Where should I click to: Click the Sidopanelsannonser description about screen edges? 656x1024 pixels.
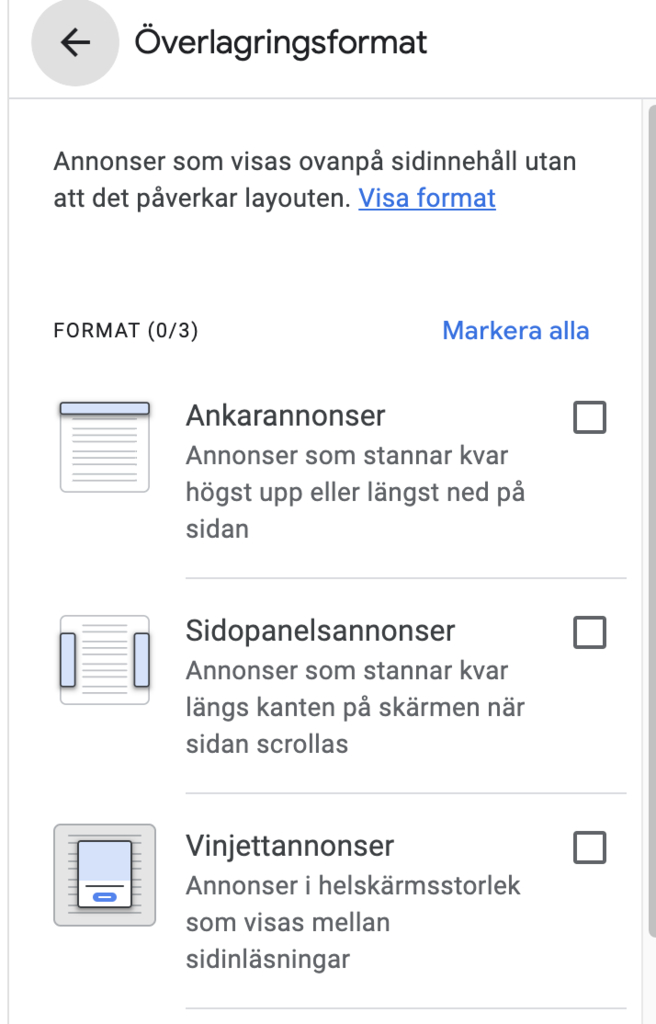[355, 707]
